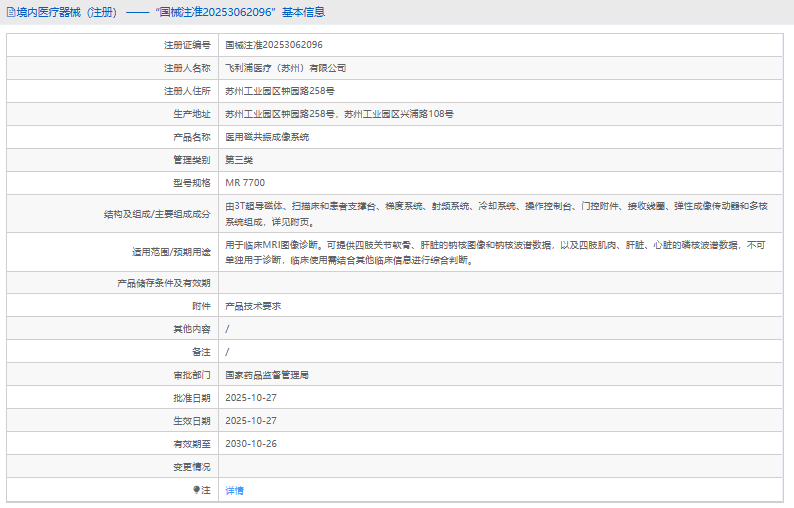
Task: Select approving department 国家药品监督管理局
Action: coord(267,375)
